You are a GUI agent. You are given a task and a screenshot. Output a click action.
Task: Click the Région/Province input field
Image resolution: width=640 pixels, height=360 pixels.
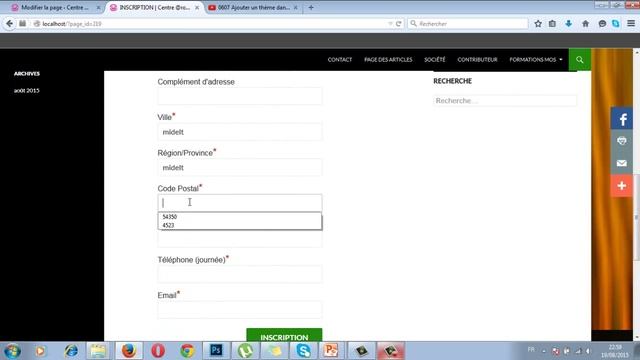click(x=240, y=167)
